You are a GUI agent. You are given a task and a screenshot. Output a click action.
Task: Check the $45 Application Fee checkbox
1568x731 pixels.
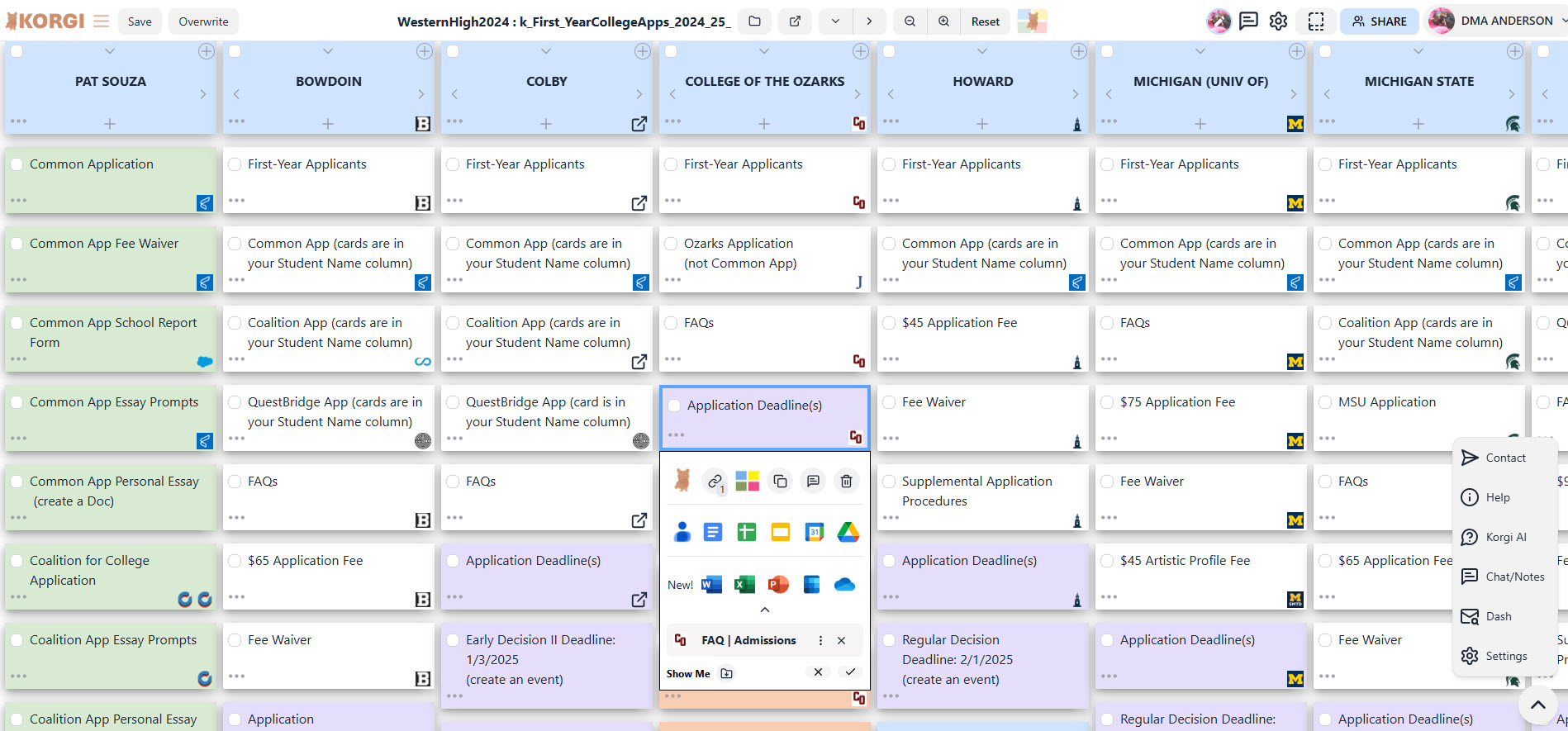889,323
